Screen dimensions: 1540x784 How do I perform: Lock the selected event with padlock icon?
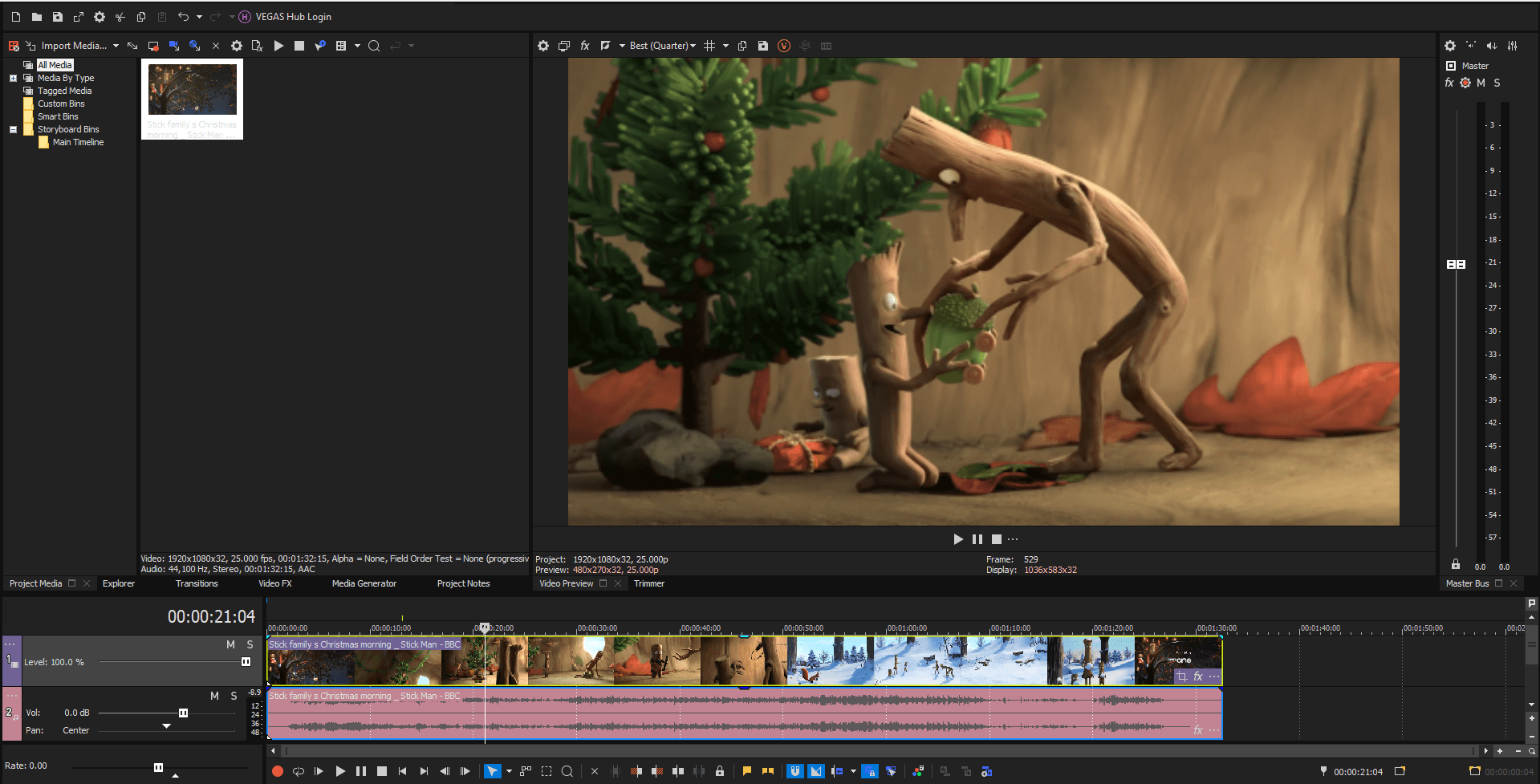pyautogui.click(x=720, y=771)
